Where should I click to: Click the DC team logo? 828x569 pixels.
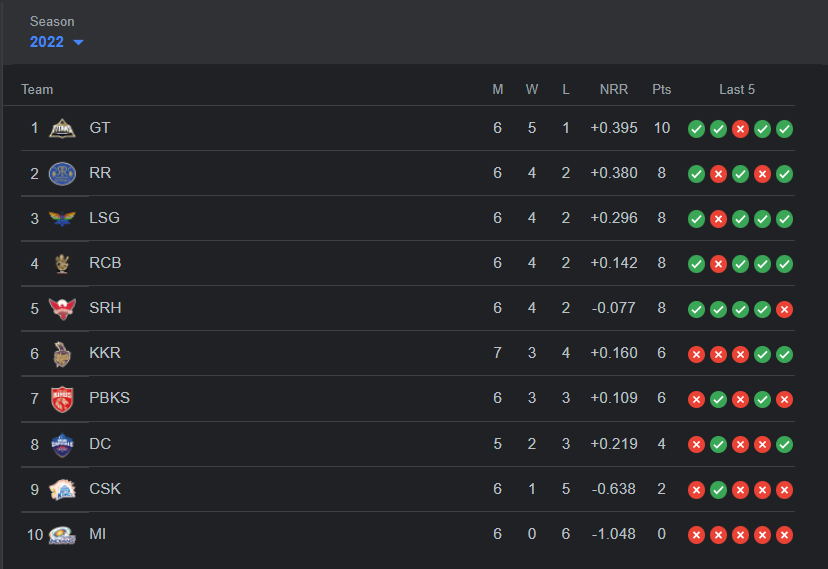coord(63,444)
